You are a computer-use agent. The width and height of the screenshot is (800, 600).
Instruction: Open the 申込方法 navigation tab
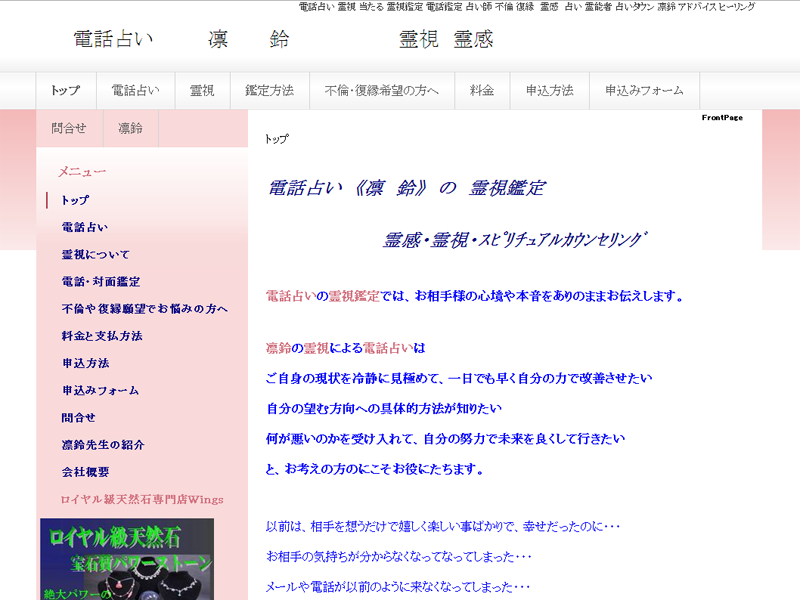pyautogui.click(x=550, y=91)
